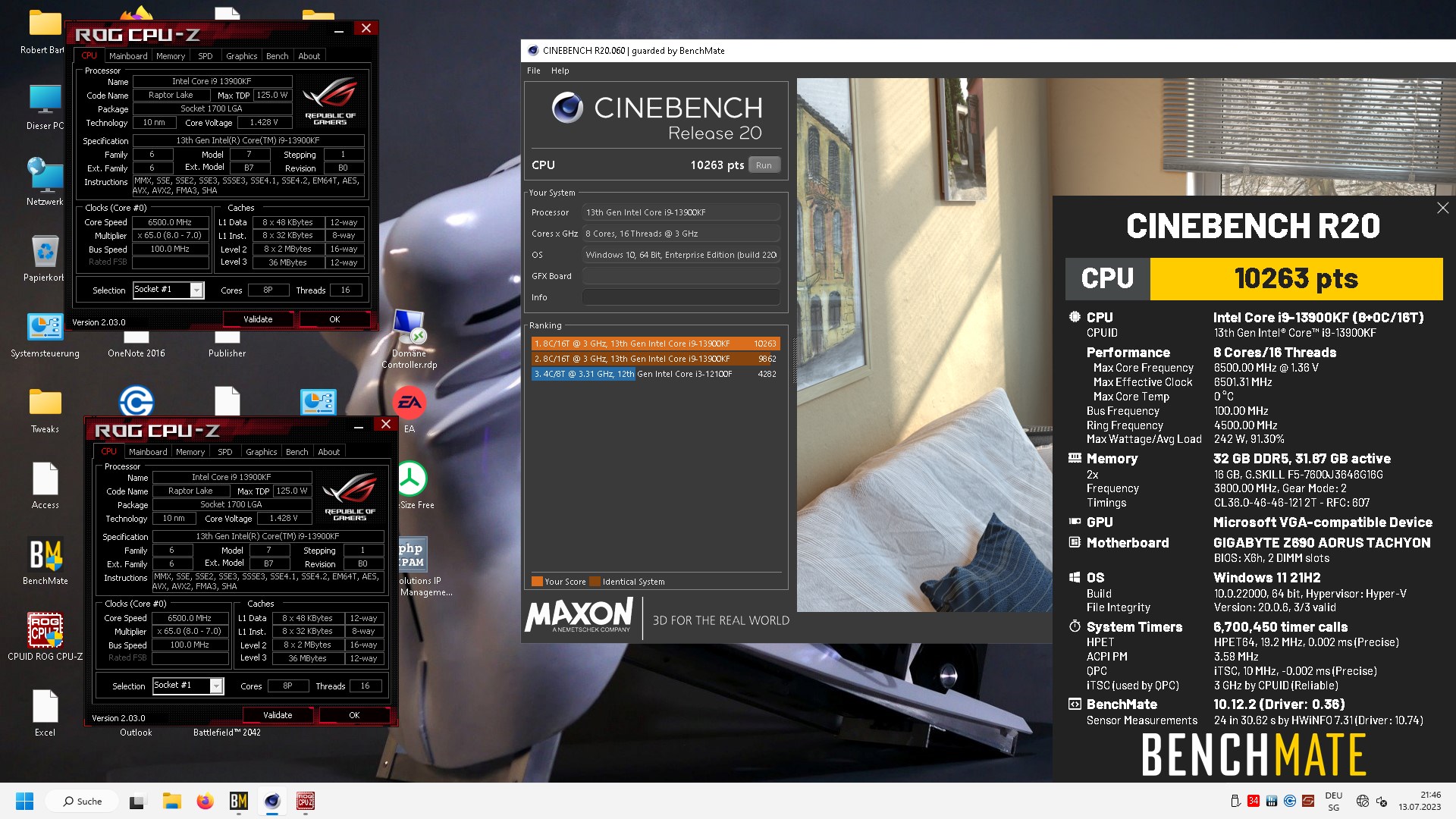Click the GFX Board field in Cinebench

[x=681, y=276]
